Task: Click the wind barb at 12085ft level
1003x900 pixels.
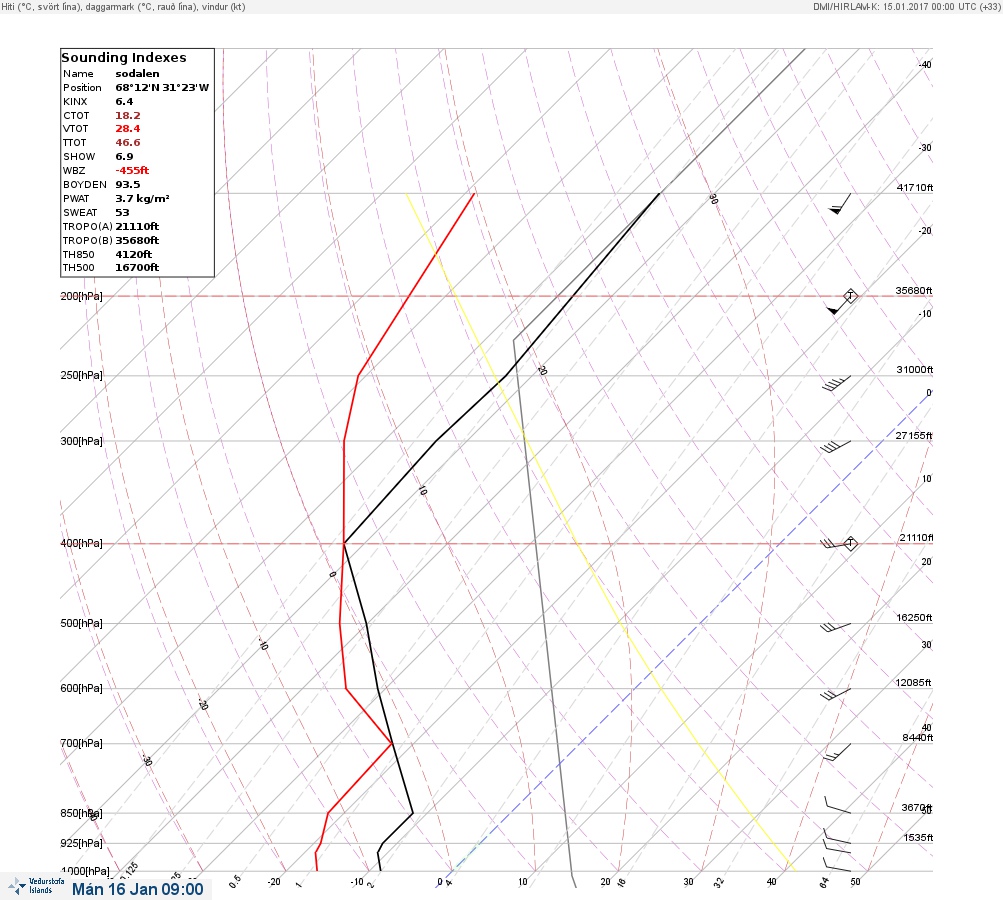Action: pyautogui.click(x=835, y=694)
